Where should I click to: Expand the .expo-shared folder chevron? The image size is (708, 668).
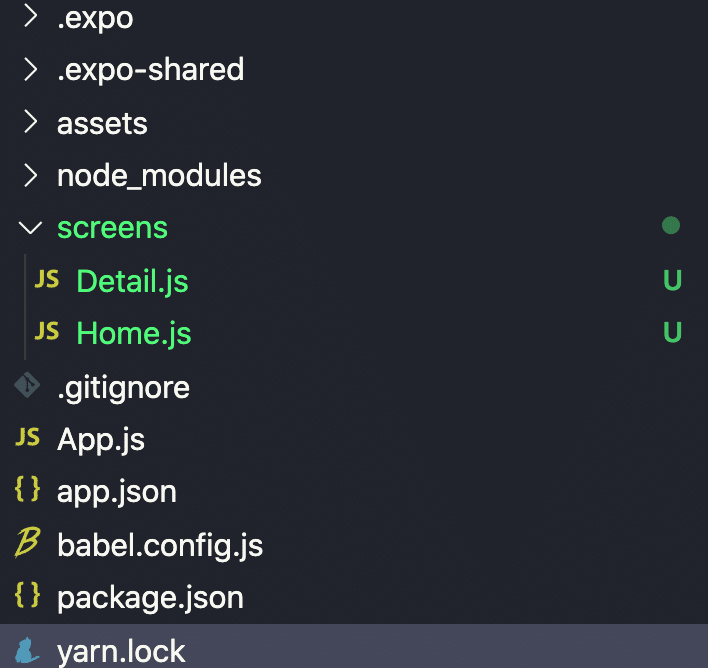[31, 69]
